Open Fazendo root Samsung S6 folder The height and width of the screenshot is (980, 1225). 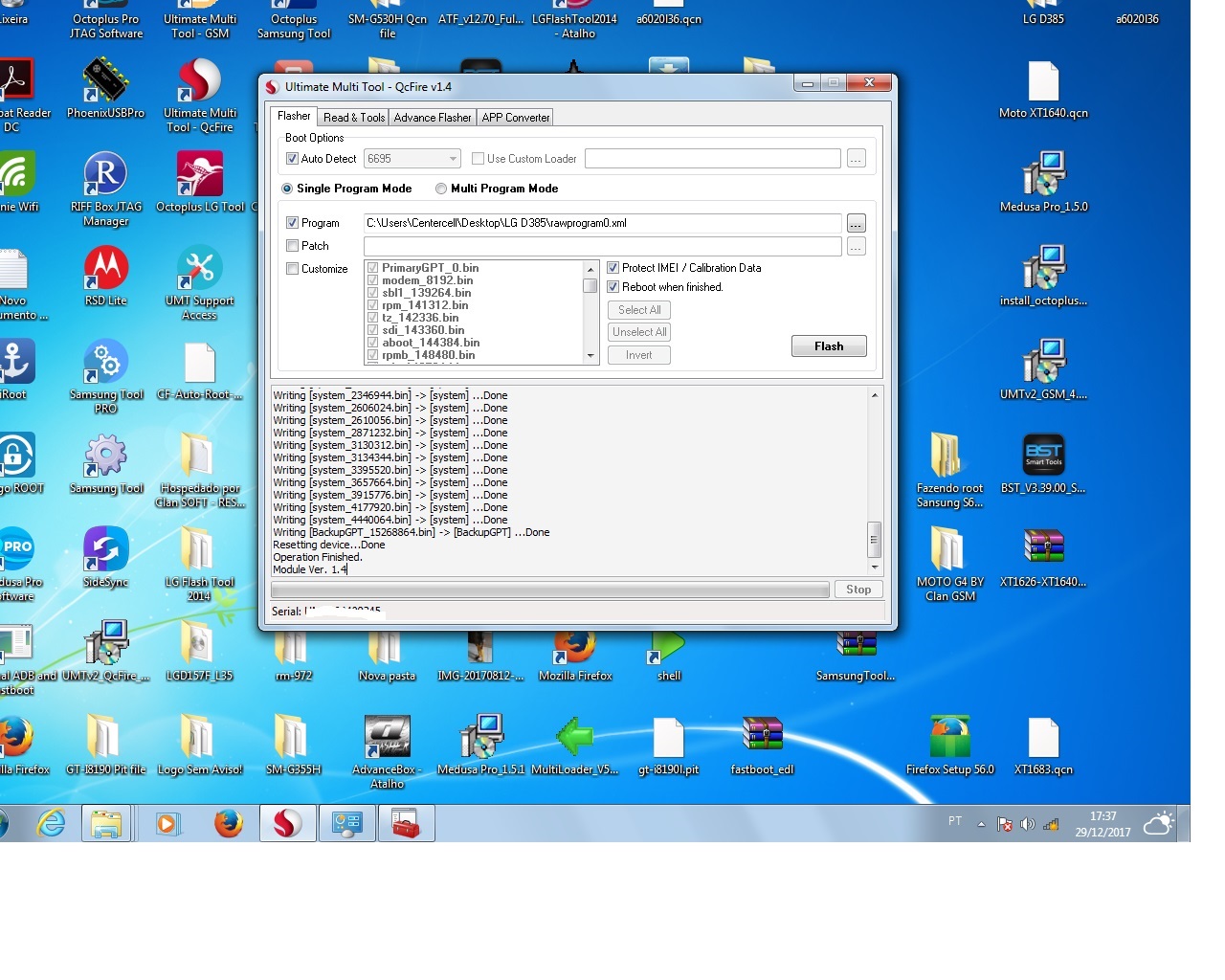pos(949,470)
